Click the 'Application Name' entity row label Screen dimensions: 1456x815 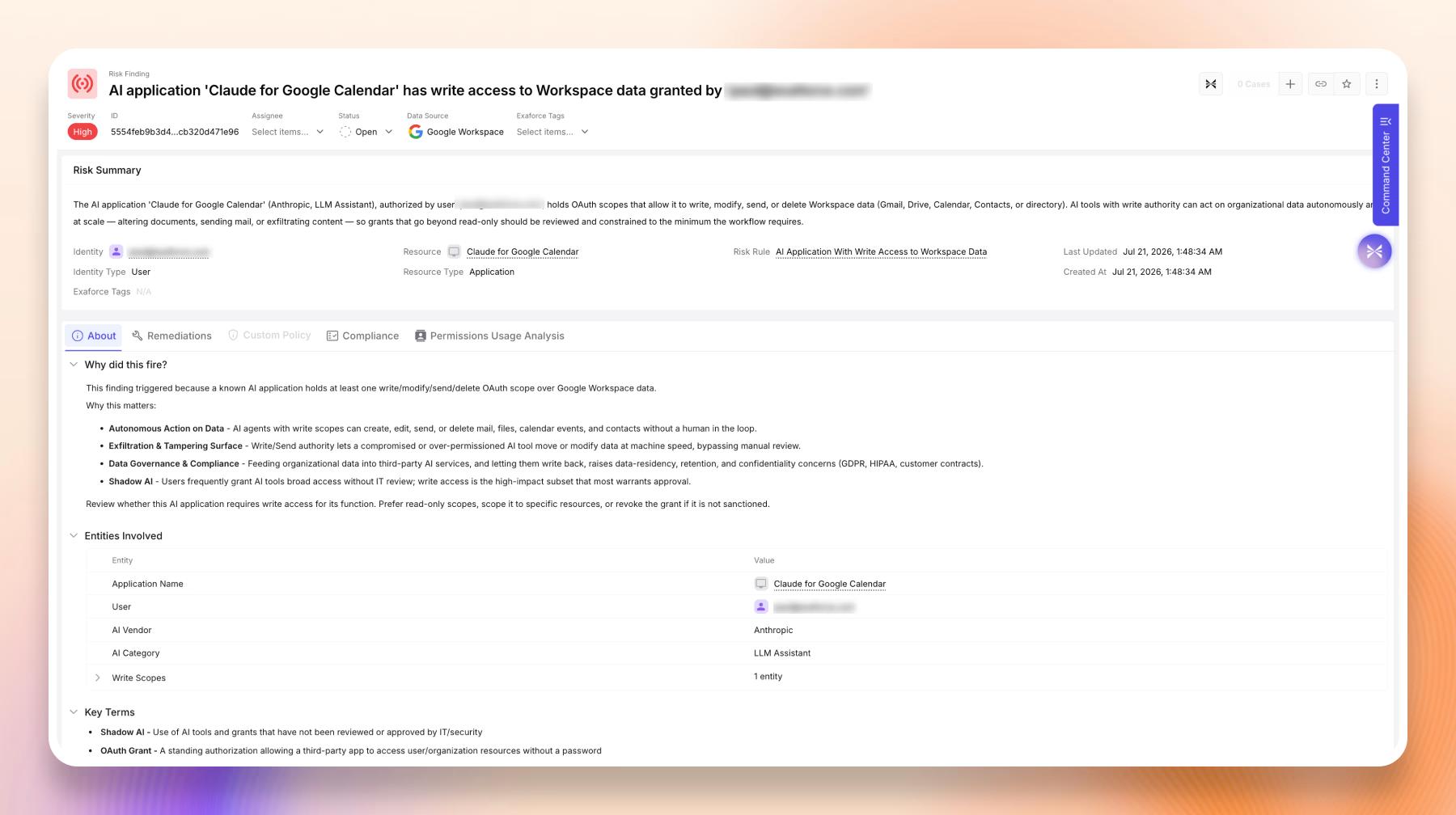click(147, 584)
